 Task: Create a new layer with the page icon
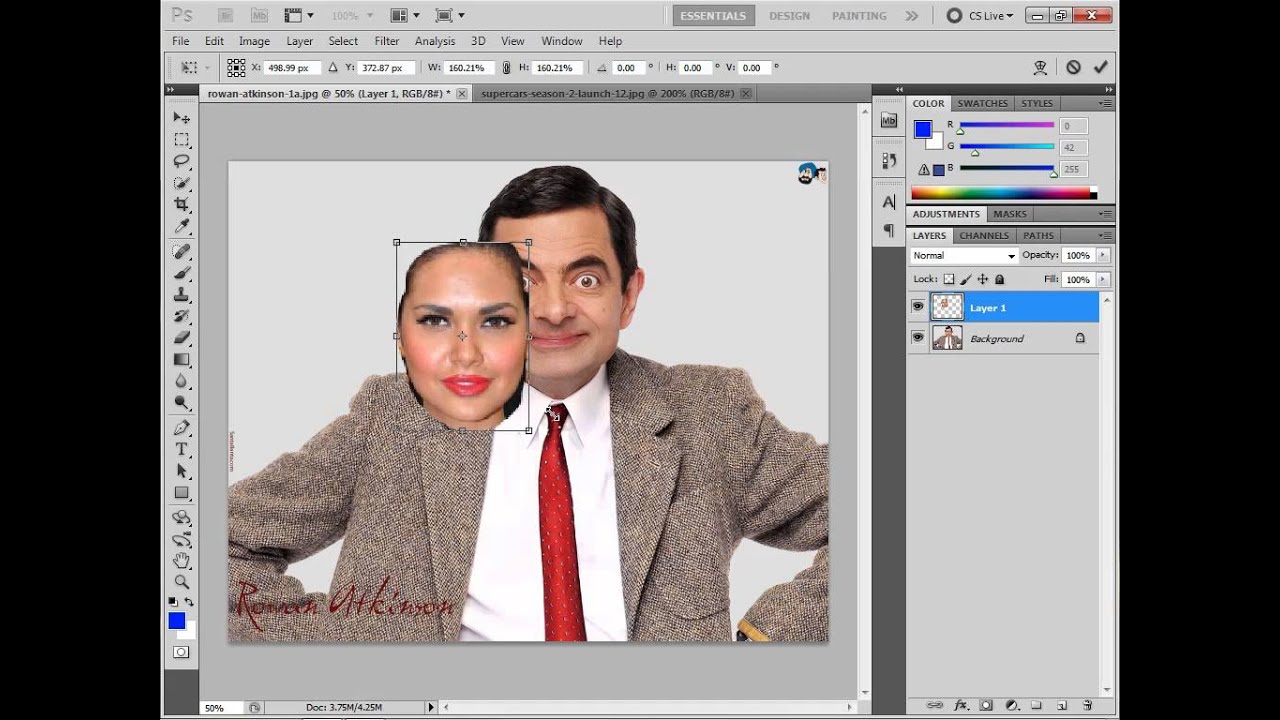(1062, 705)
